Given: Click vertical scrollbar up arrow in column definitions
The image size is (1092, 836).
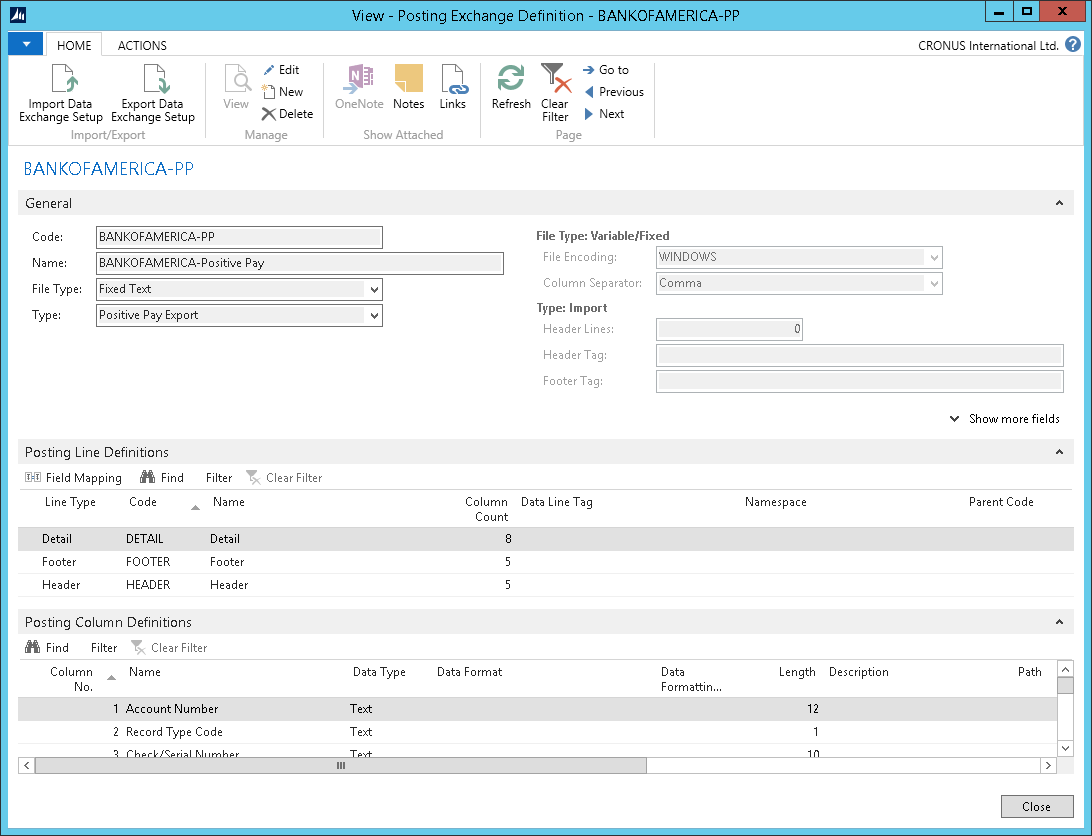Looking at the screenshot, I should click(1065, 669).
